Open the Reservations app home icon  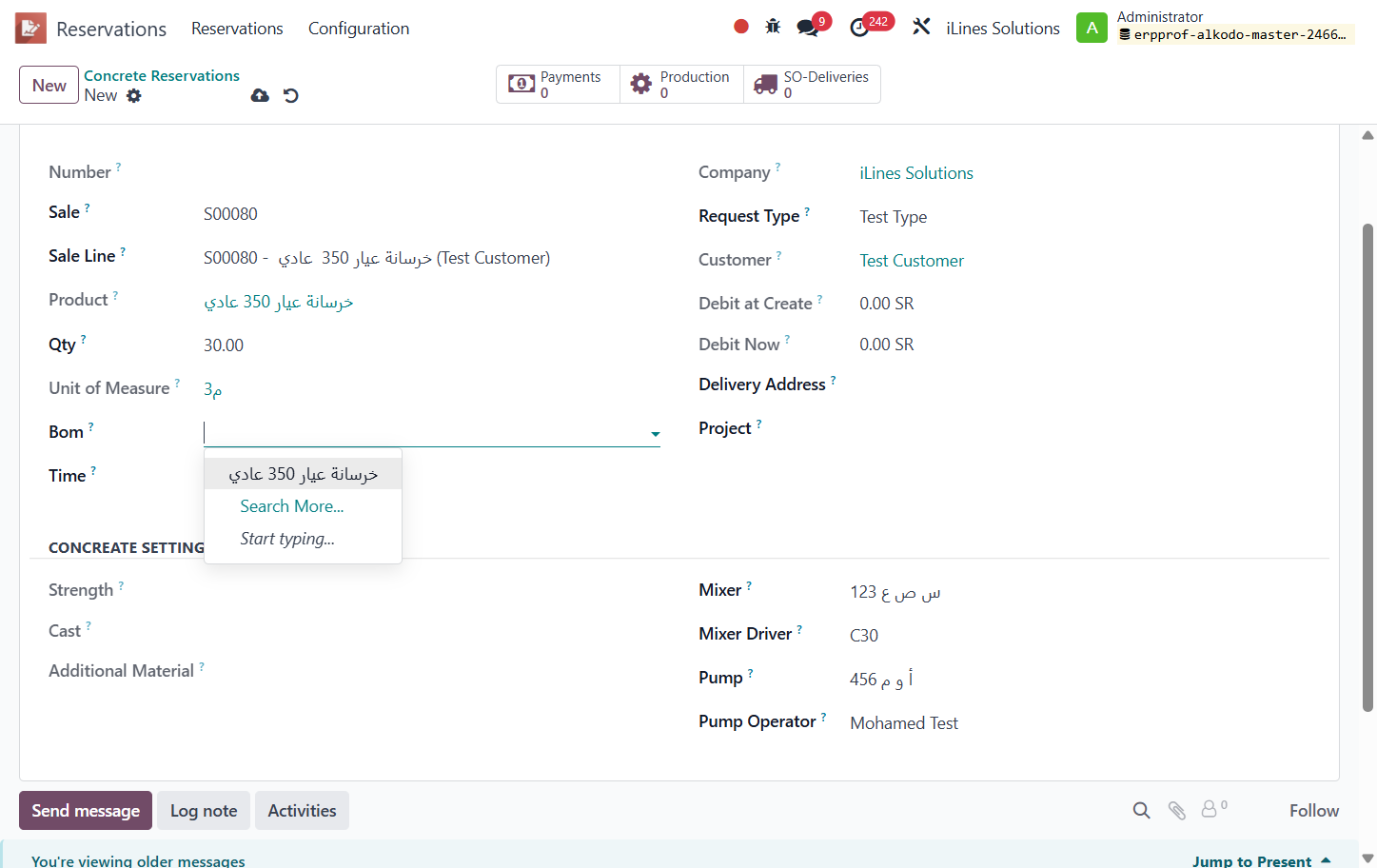pos(30,29)
